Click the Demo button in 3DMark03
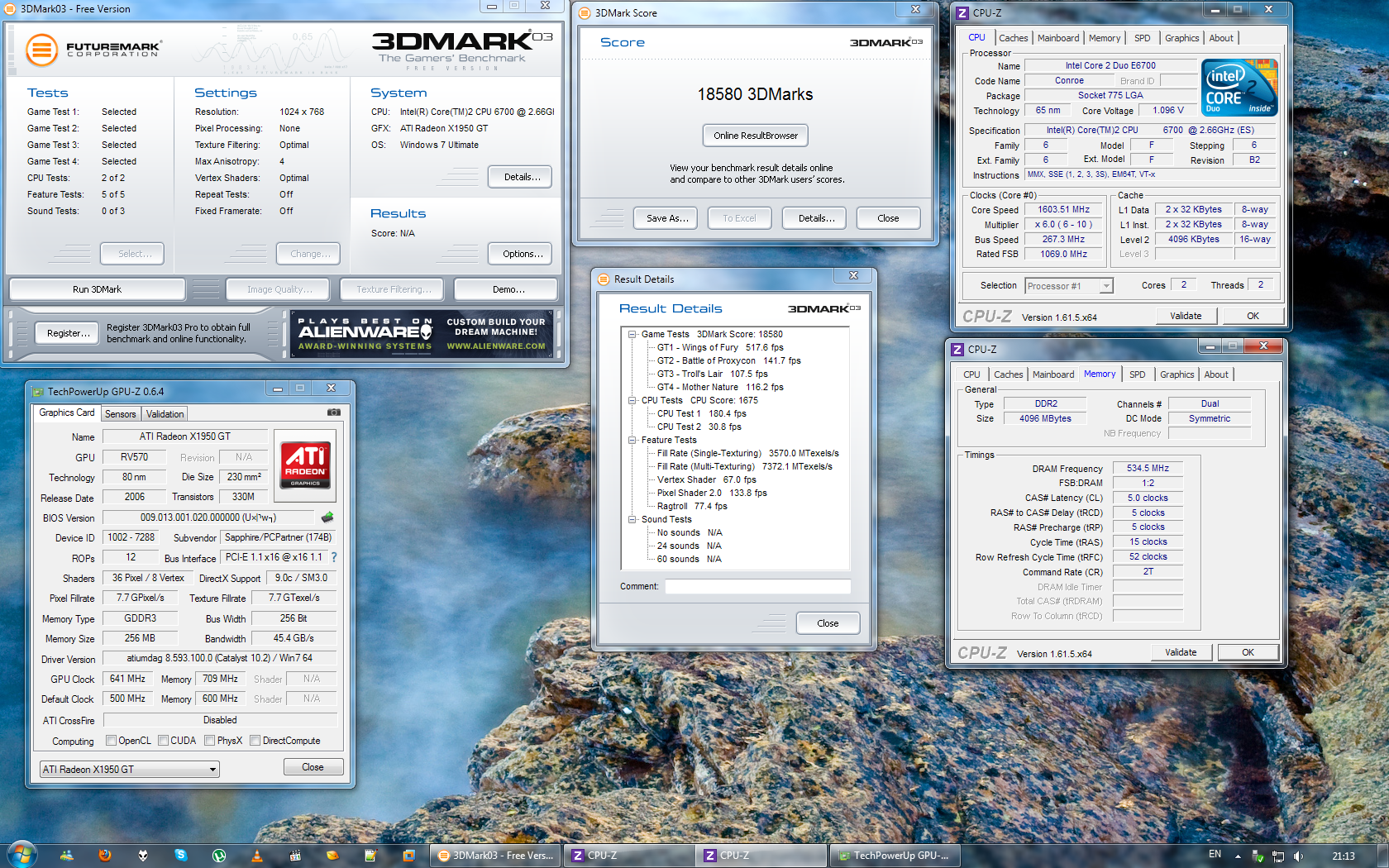The image size is (1389, 868). 506,289
